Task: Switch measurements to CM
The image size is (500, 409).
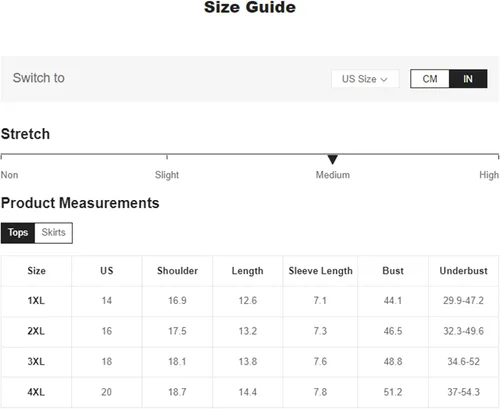Action: coord(430,79)
